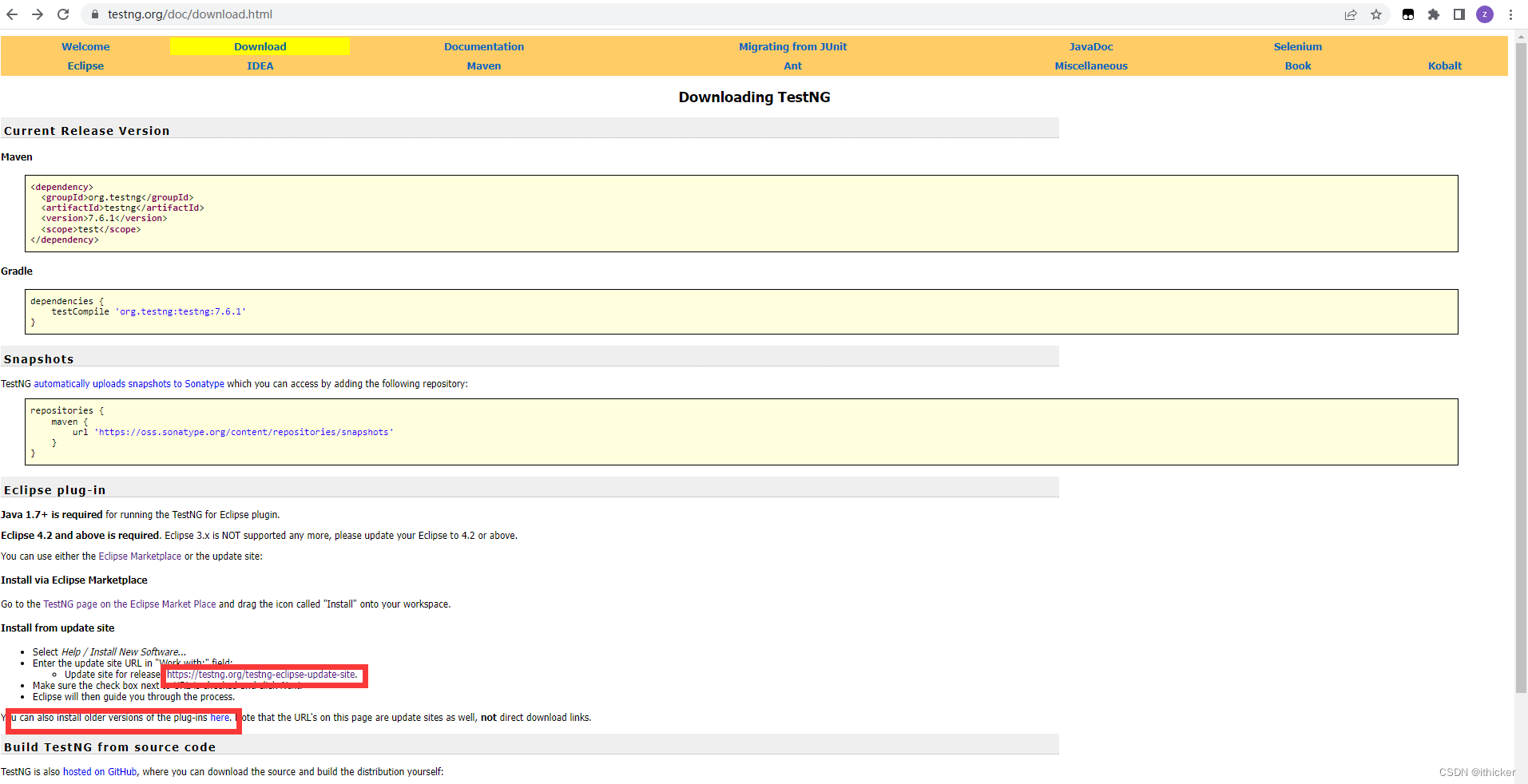Image resolution: width=1528 pixels, height=784 pixels.
Task: Click the 'Downloading TestNG' page heading
Action: (x=754, y=97)
